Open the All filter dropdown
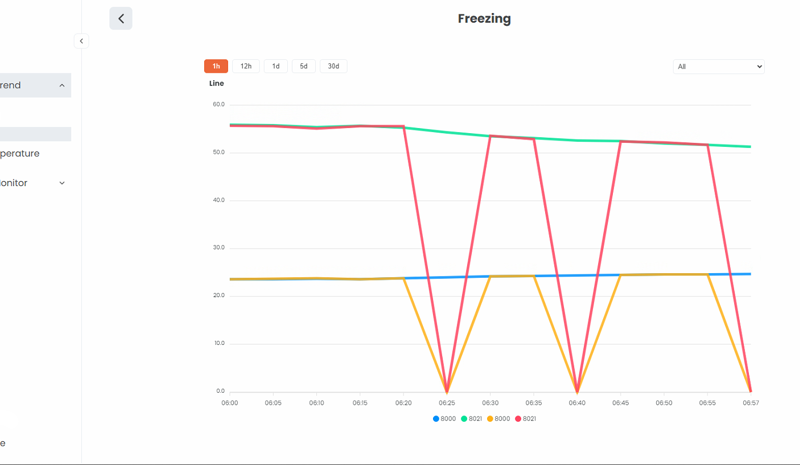 click(718, 67)
